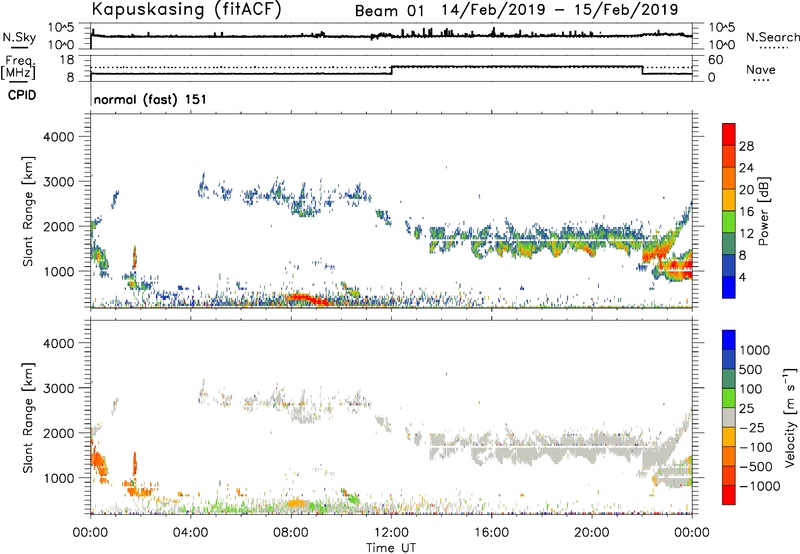This screenshot has height=554, width=800.
Task: Click the red high-power echo near 23:00 UT
Action: tap(676, 267)
